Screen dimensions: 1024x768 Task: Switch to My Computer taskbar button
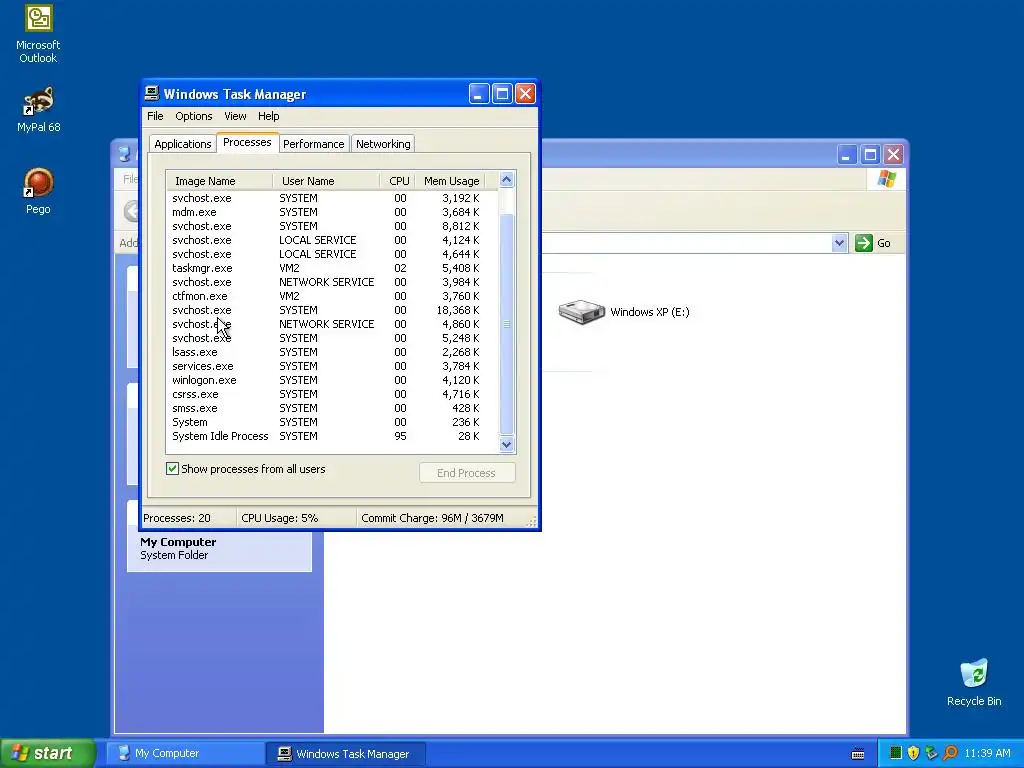click(x=185, y=753)
